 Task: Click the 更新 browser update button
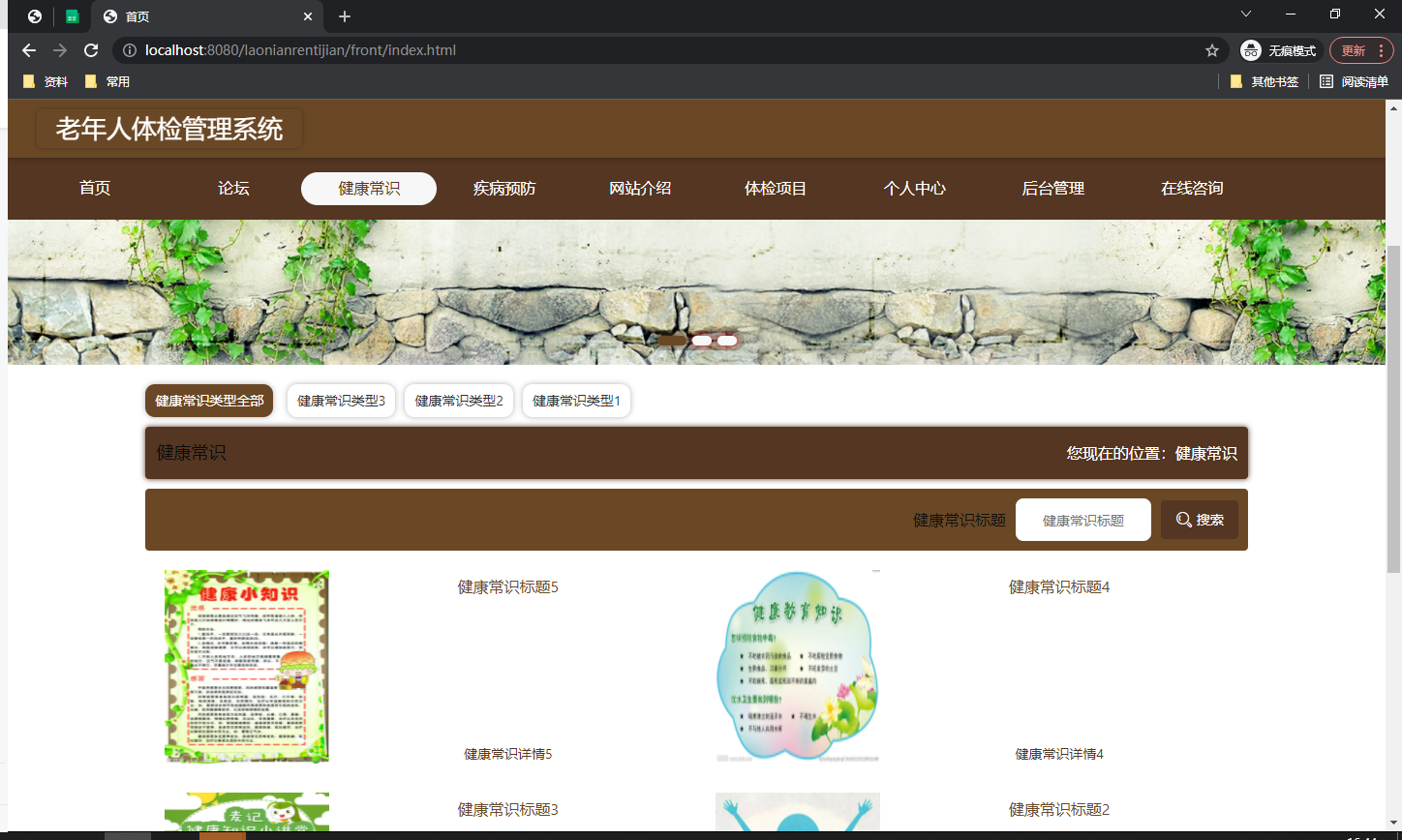click(1362, 50)
